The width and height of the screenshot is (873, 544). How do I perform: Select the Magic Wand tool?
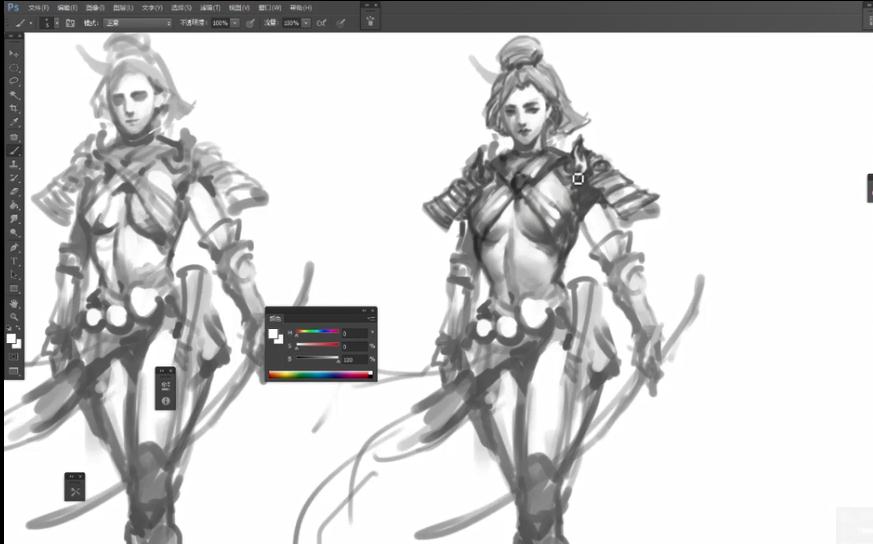point(14,95)
